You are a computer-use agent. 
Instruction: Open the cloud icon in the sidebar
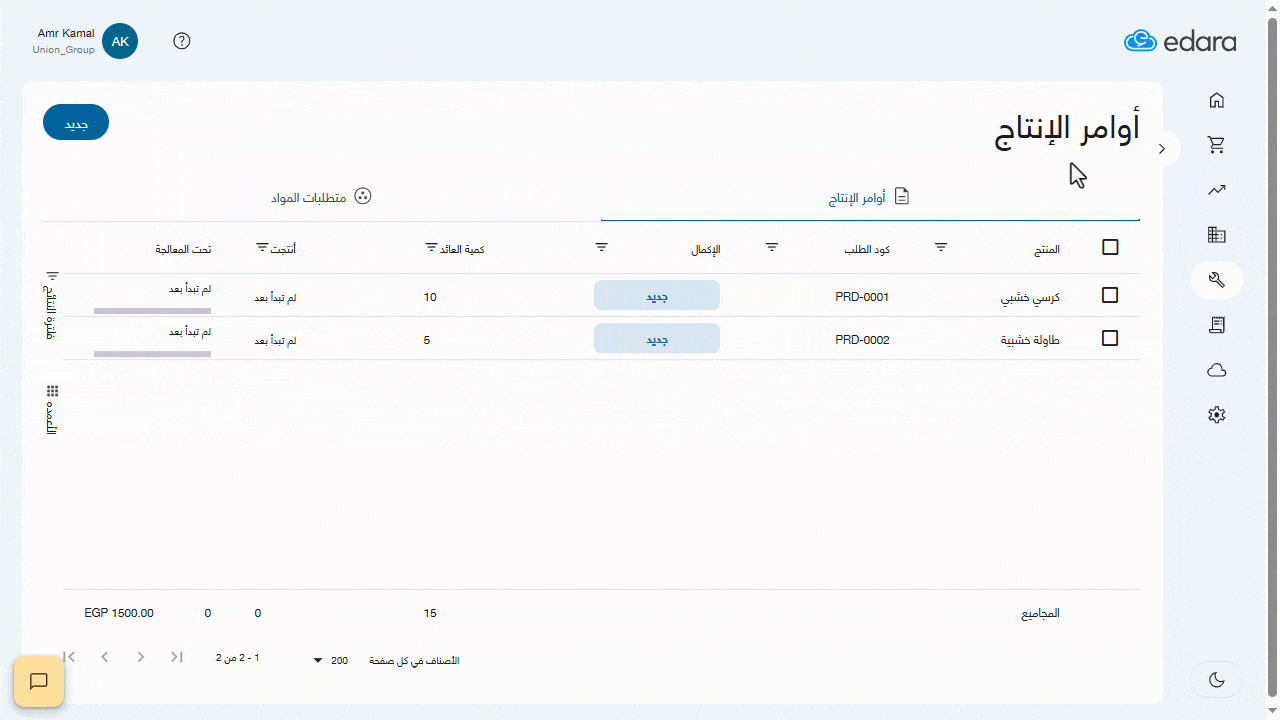tap(1217, 370)
